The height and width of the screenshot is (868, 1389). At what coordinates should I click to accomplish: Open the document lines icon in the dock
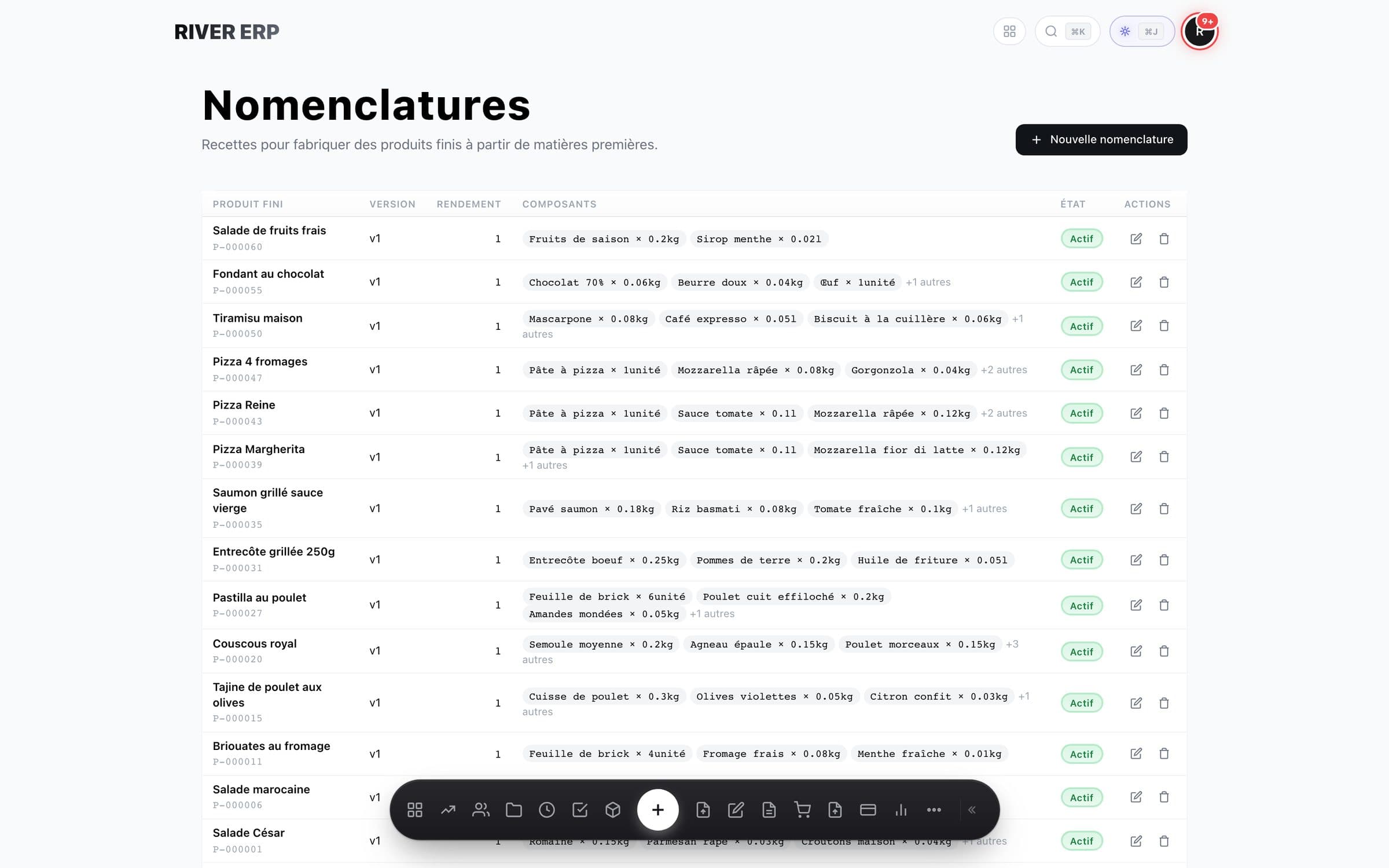pyautogui.click(x=769, y=810)
